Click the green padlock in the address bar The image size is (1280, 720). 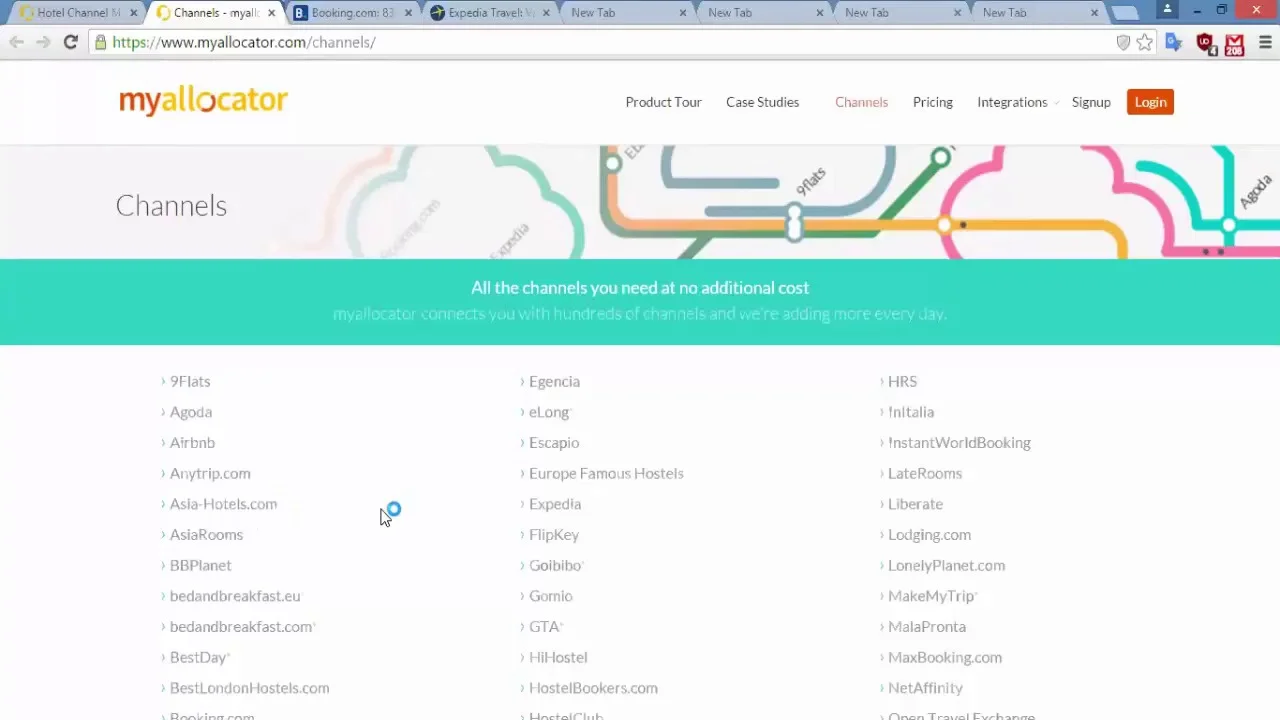pos(100,42)
